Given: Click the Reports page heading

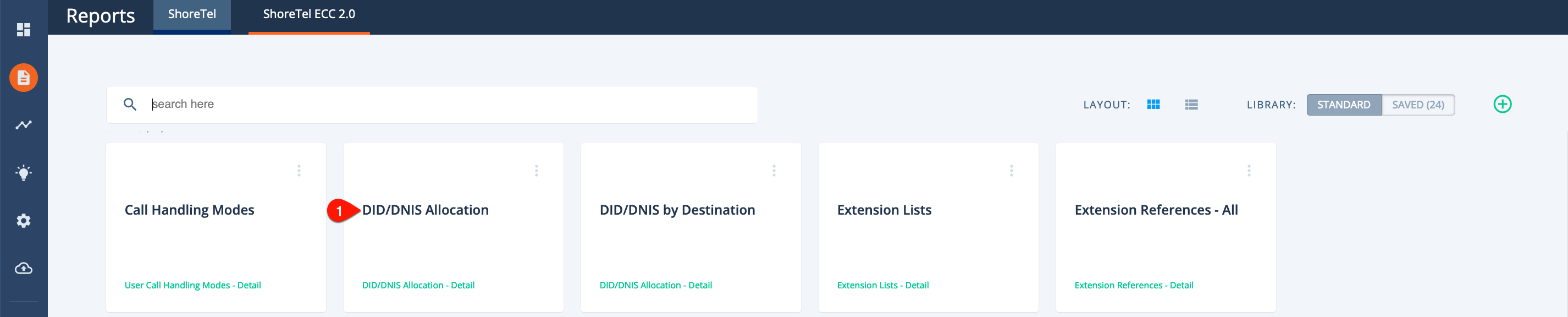Looking at the screenshot, I should [x=101, y=16].
